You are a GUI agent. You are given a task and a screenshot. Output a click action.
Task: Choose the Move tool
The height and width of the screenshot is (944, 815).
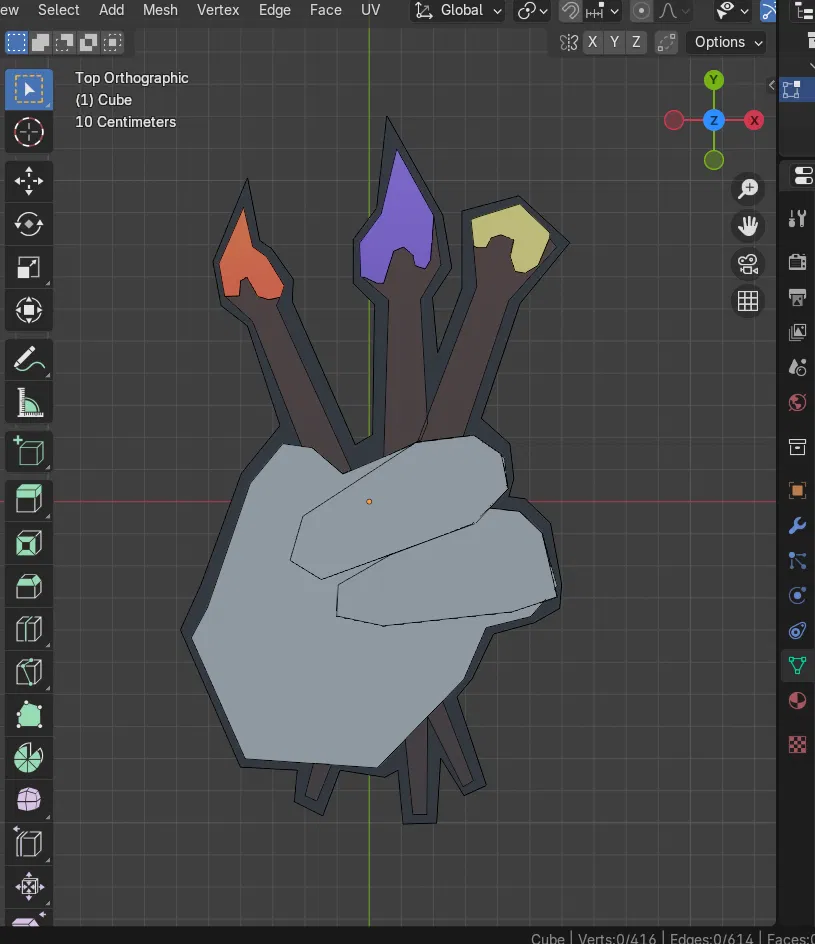pos(29,181)
